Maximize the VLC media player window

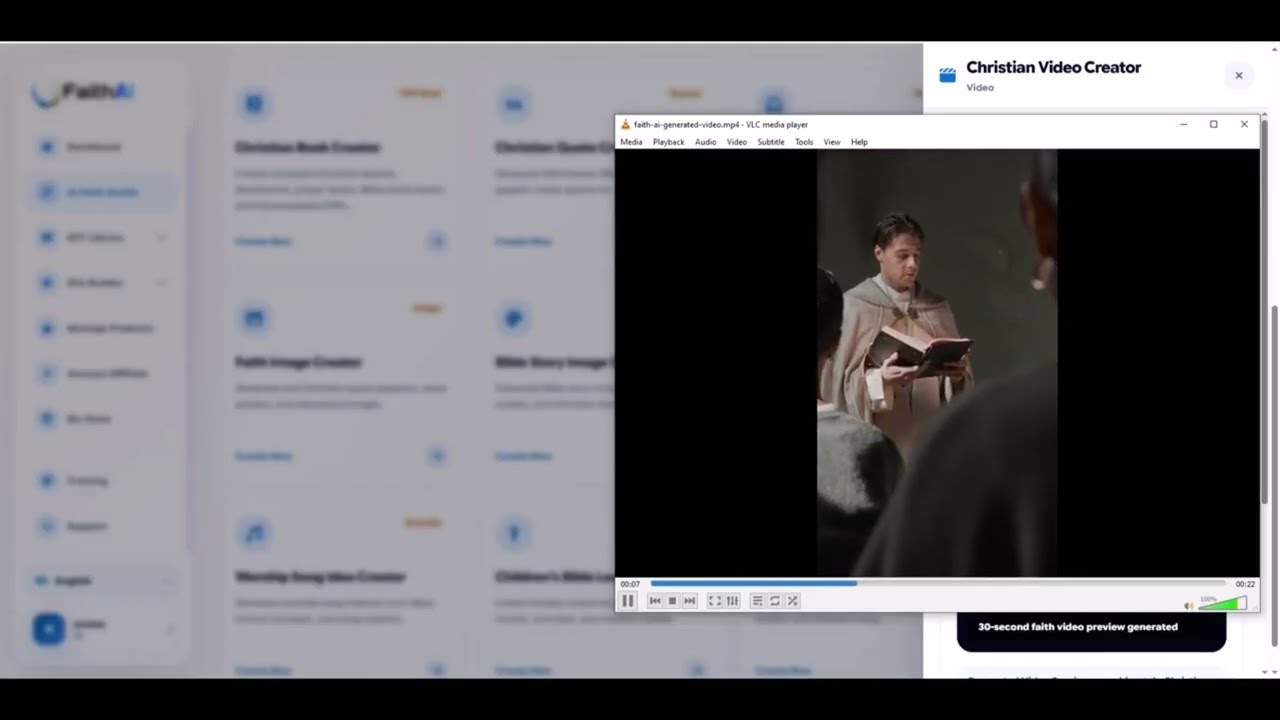point(1213,124)
